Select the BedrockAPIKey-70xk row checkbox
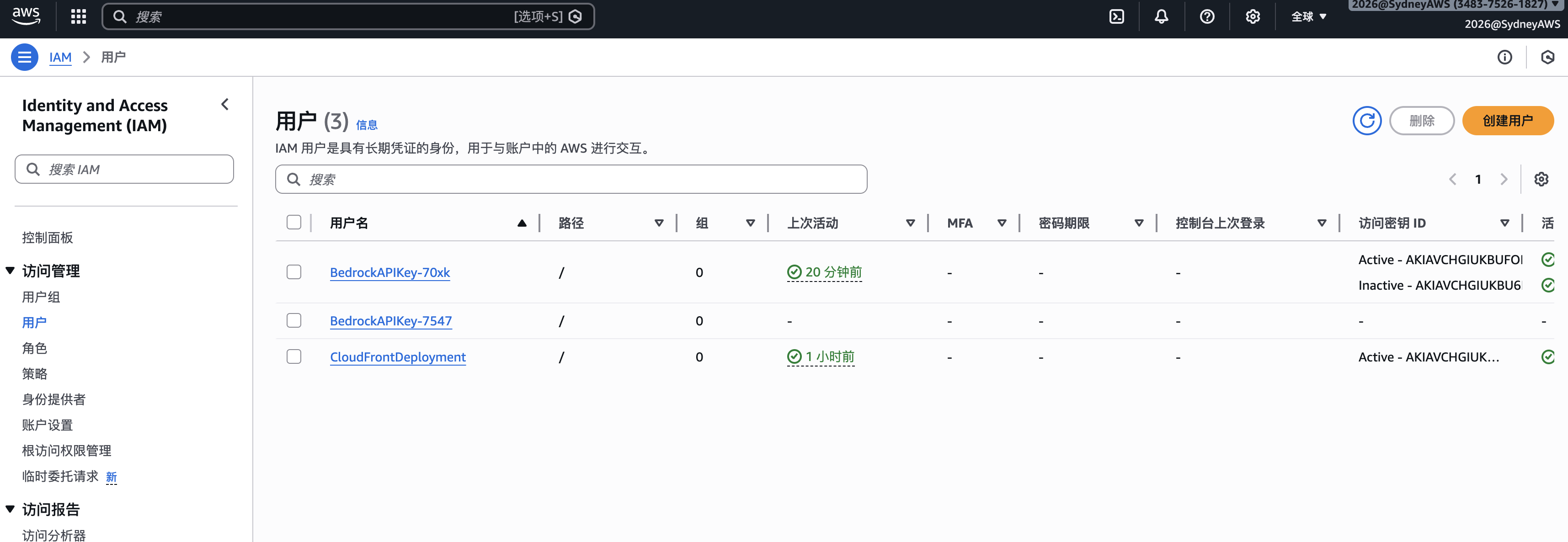 294,272
